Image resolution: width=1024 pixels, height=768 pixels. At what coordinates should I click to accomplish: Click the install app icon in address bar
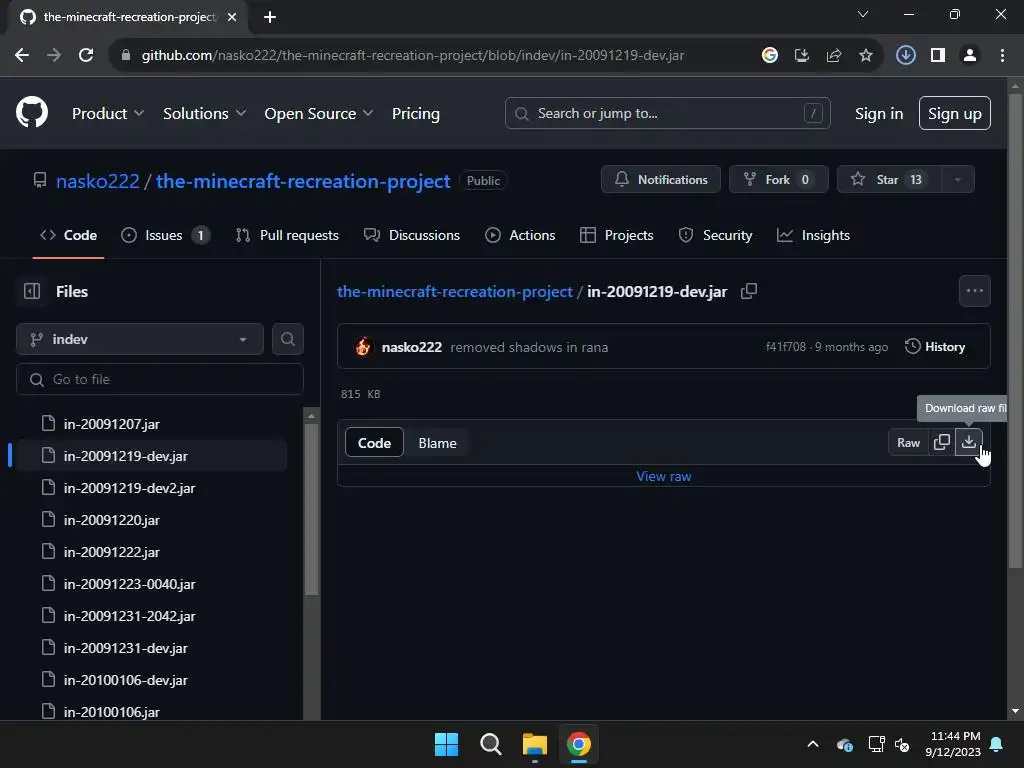pos(802,55)
